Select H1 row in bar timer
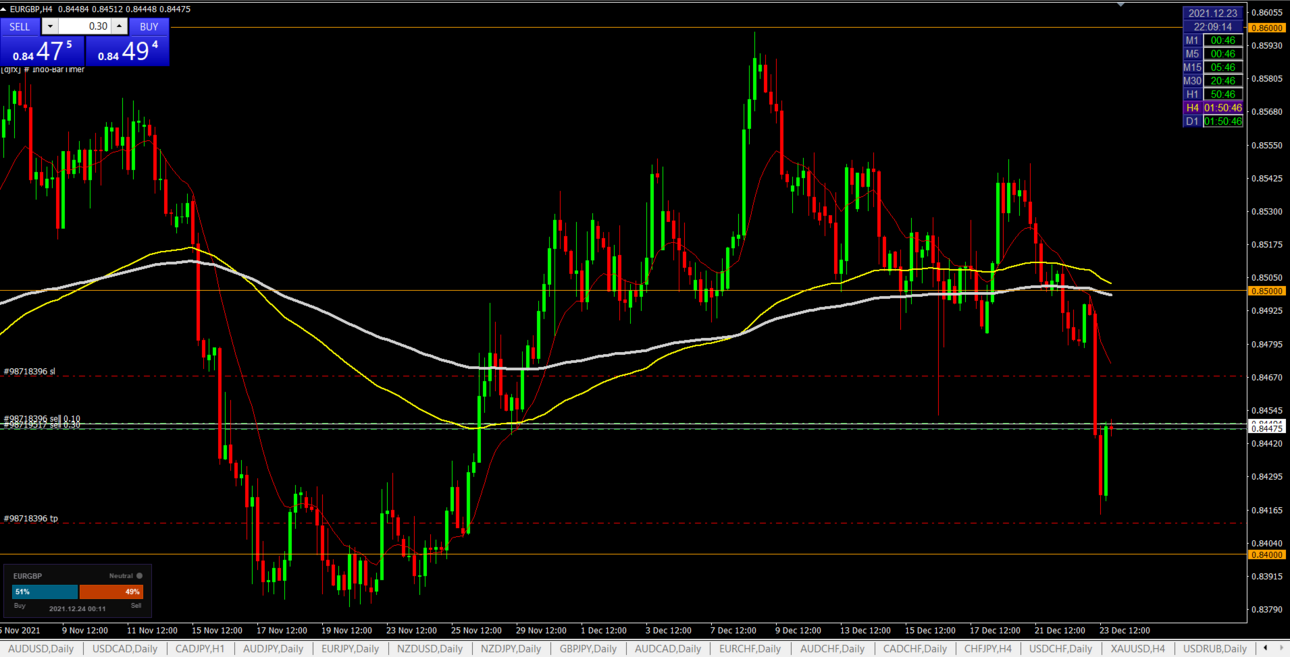 coord(1213,94)
